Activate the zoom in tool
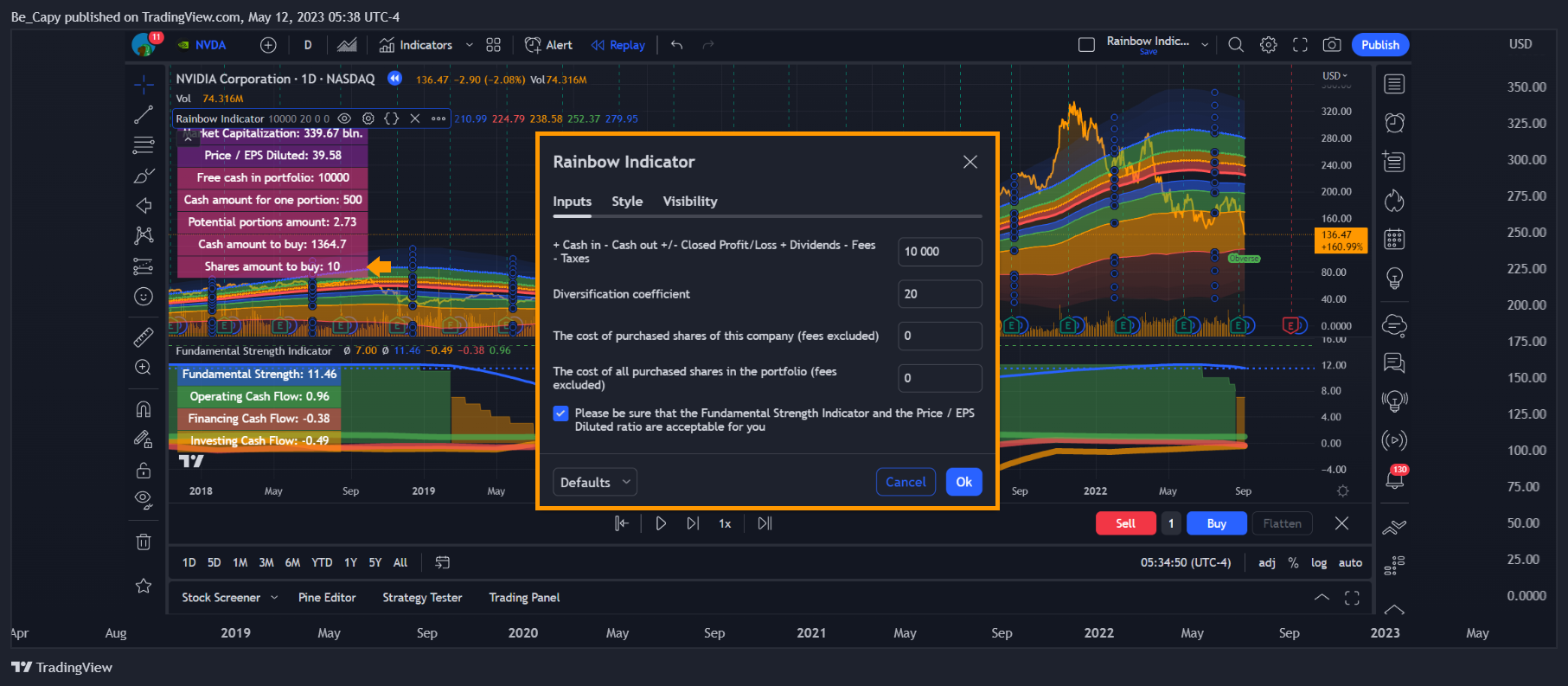1568x686 pixels. 144,368
